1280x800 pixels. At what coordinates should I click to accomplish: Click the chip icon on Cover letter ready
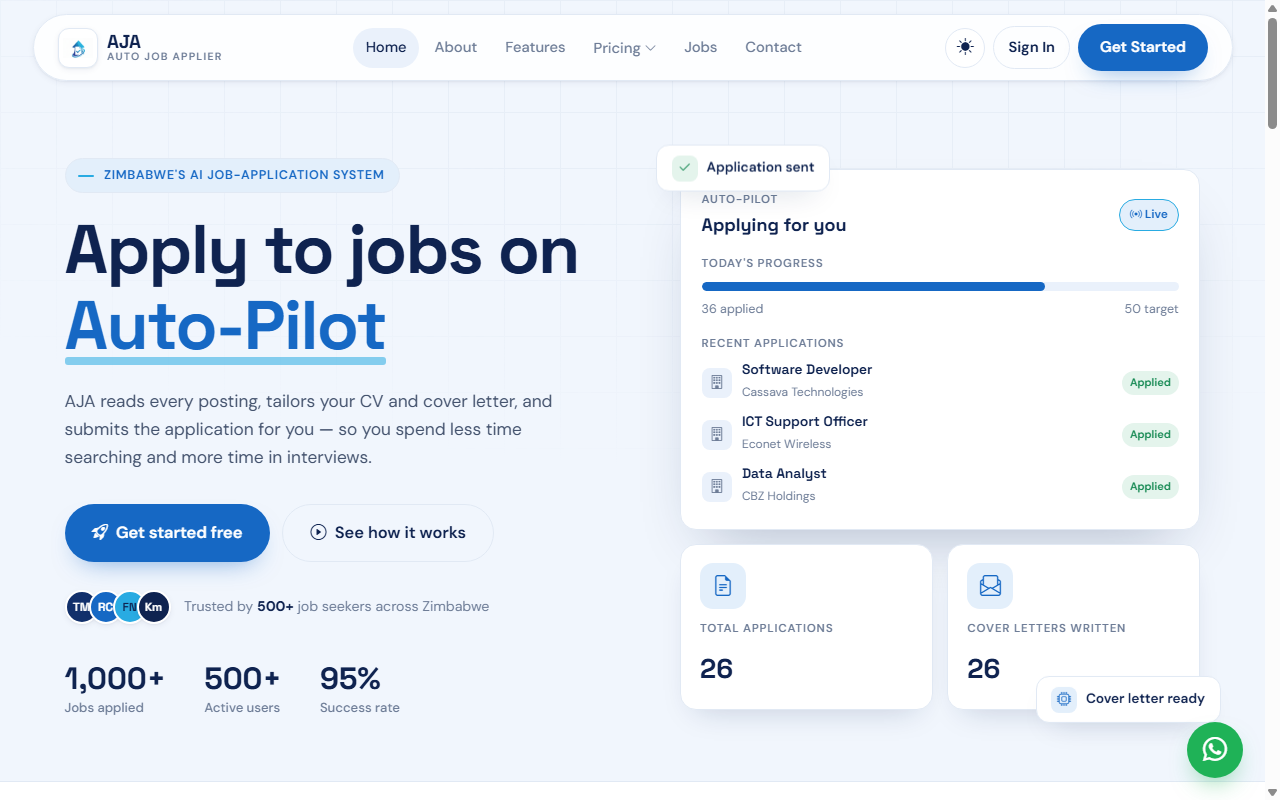pos(1064,699)
